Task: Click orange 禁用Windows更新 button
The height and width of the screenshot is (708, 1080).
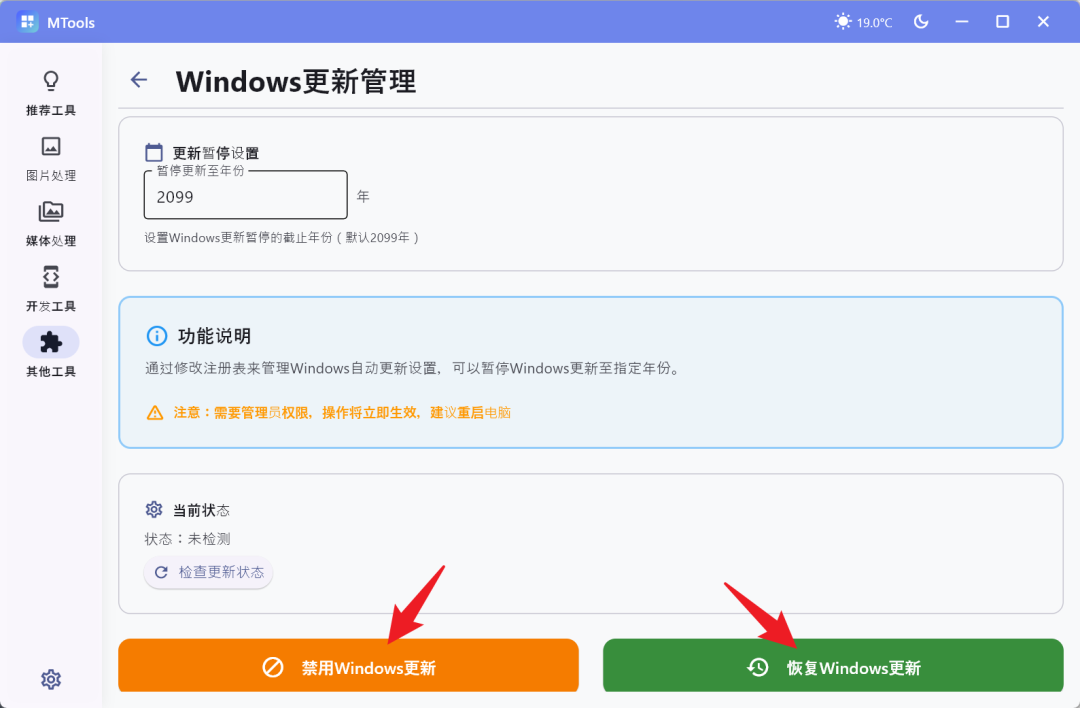Action: [x=349, y=665]
